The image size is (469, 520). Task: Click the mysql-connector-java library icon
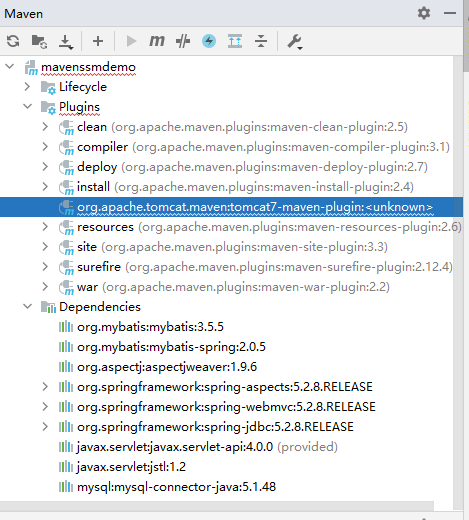[x=66, y=487]
